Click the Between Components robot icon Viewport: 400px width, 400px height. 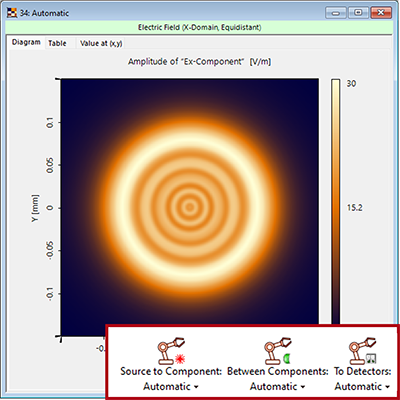coord(278,351)
